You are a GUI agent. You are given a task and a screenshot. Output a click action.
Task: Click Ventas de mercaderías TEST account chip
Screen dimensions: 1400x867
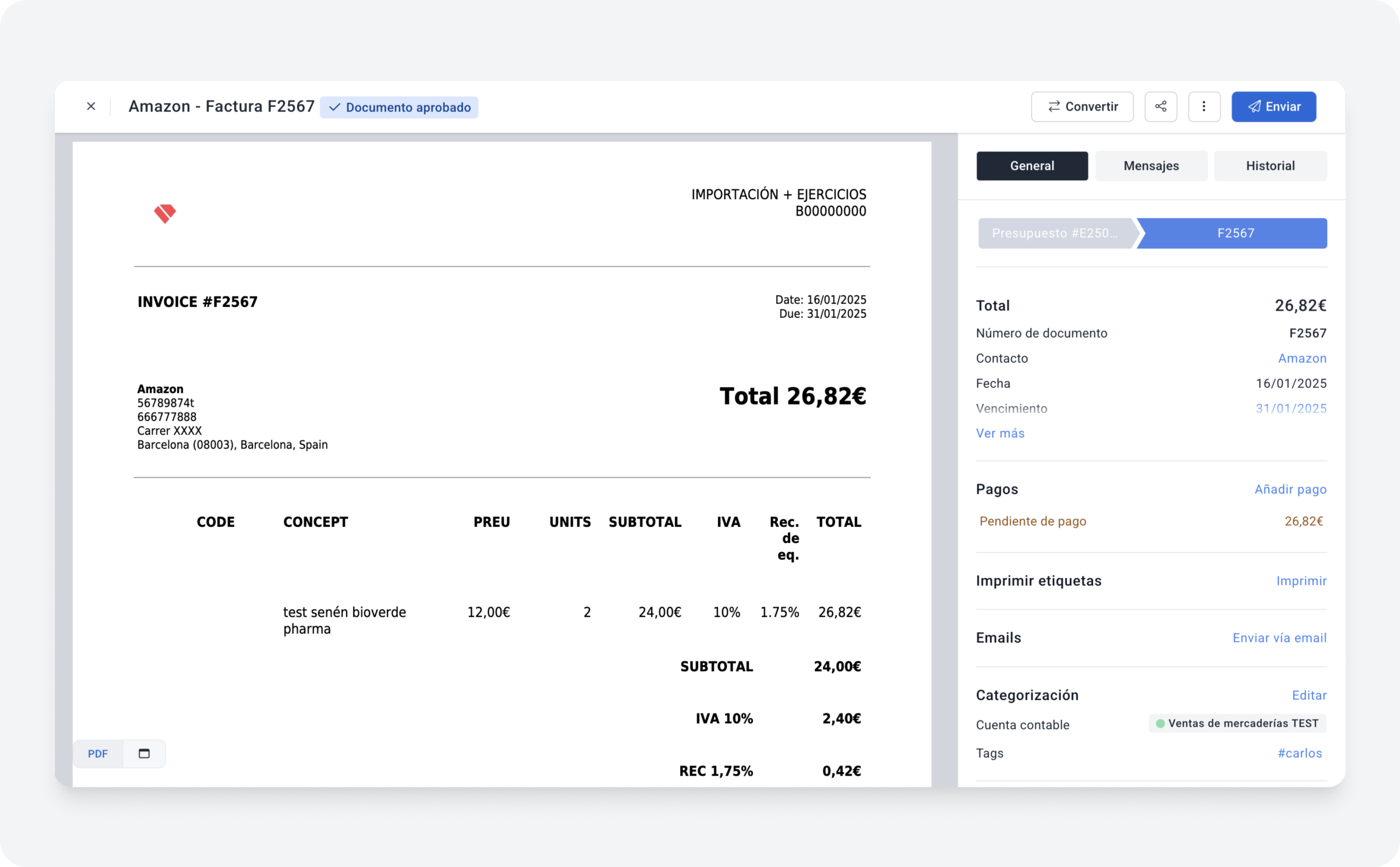tap(1236, 724)
